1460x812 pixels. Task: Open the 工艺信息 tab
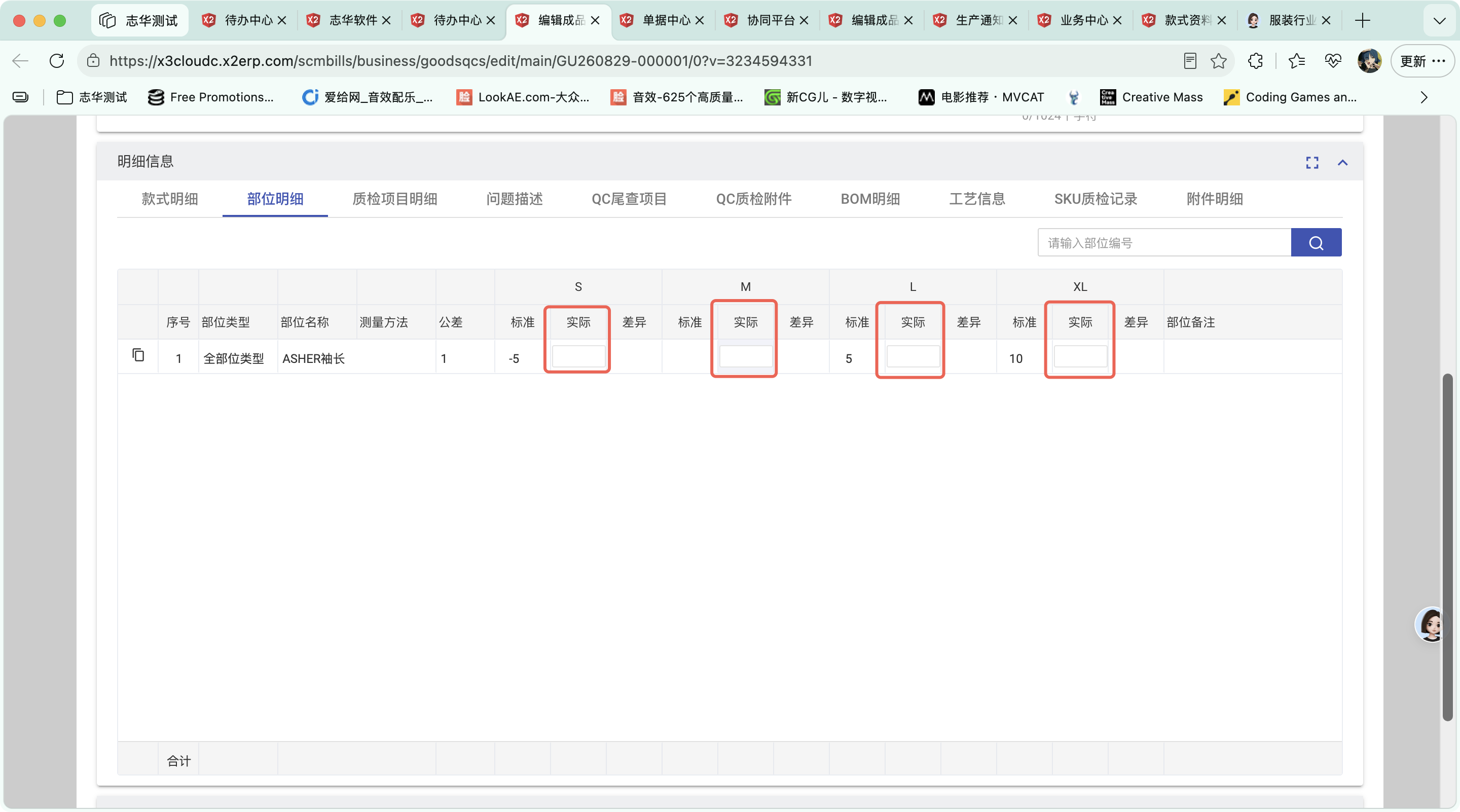point(976,199)
